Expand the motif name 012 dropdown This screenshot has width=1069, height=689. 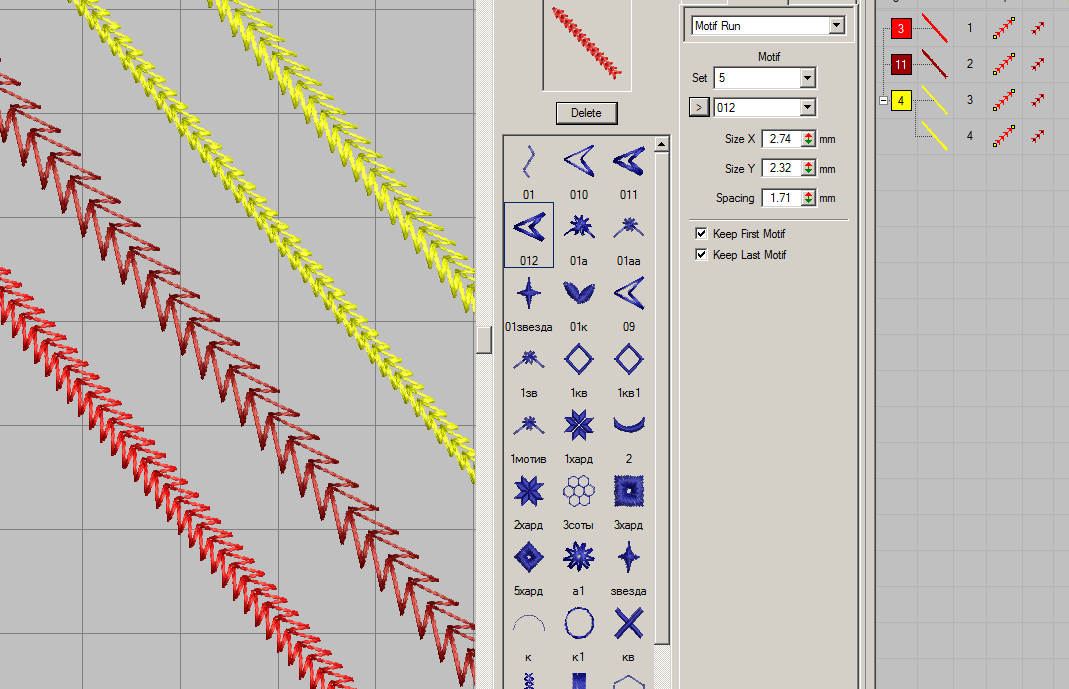pos(807,107)
